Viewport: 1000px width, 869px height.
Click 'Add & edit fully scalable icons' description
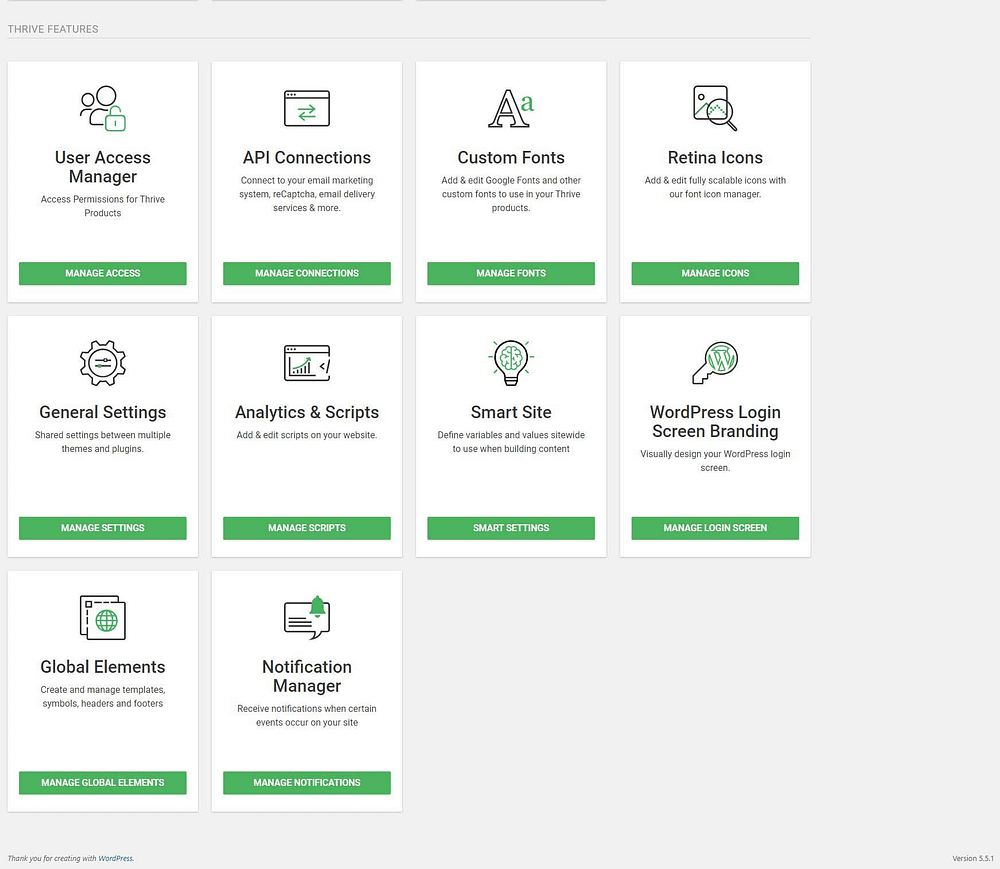[x=715, y=187]
